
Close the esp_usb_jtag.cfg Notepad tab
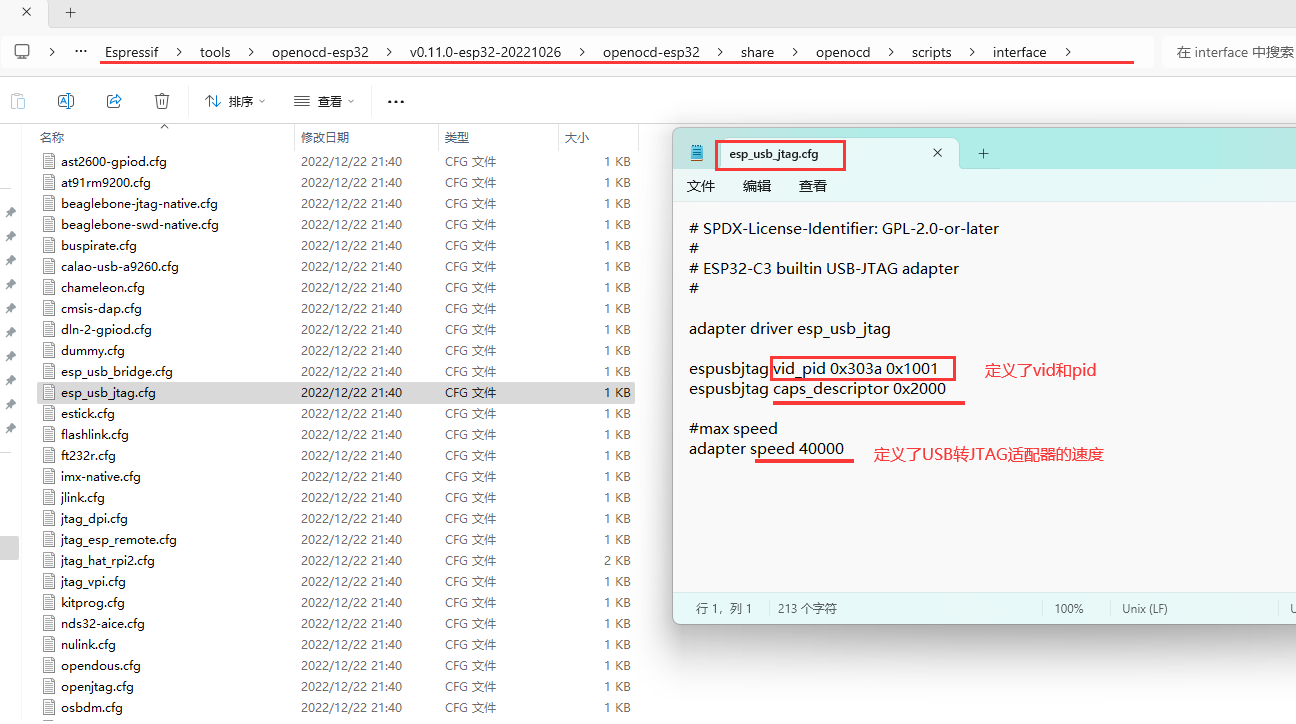937,153
